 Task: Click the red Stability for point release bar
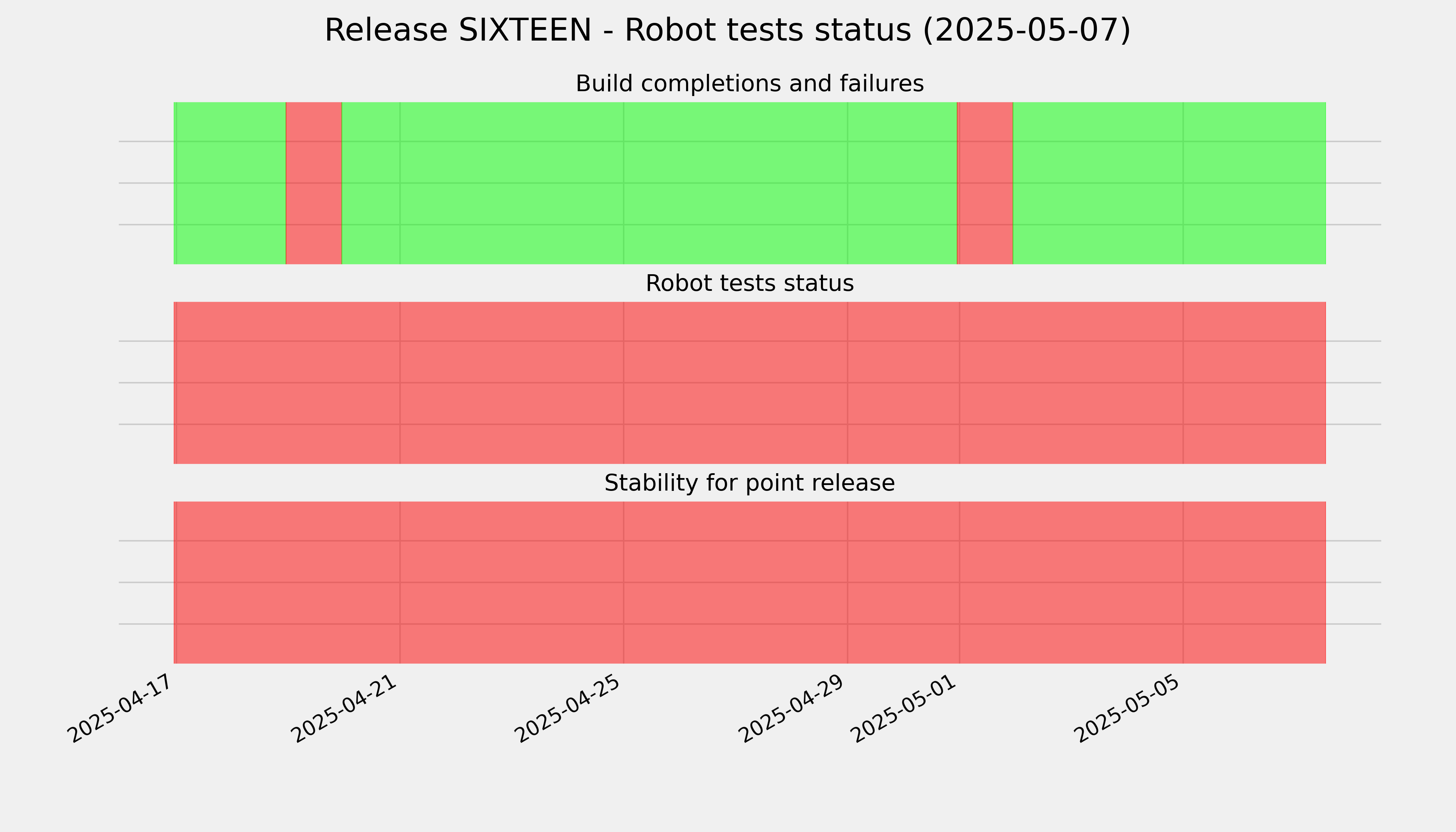click(750, 583)
